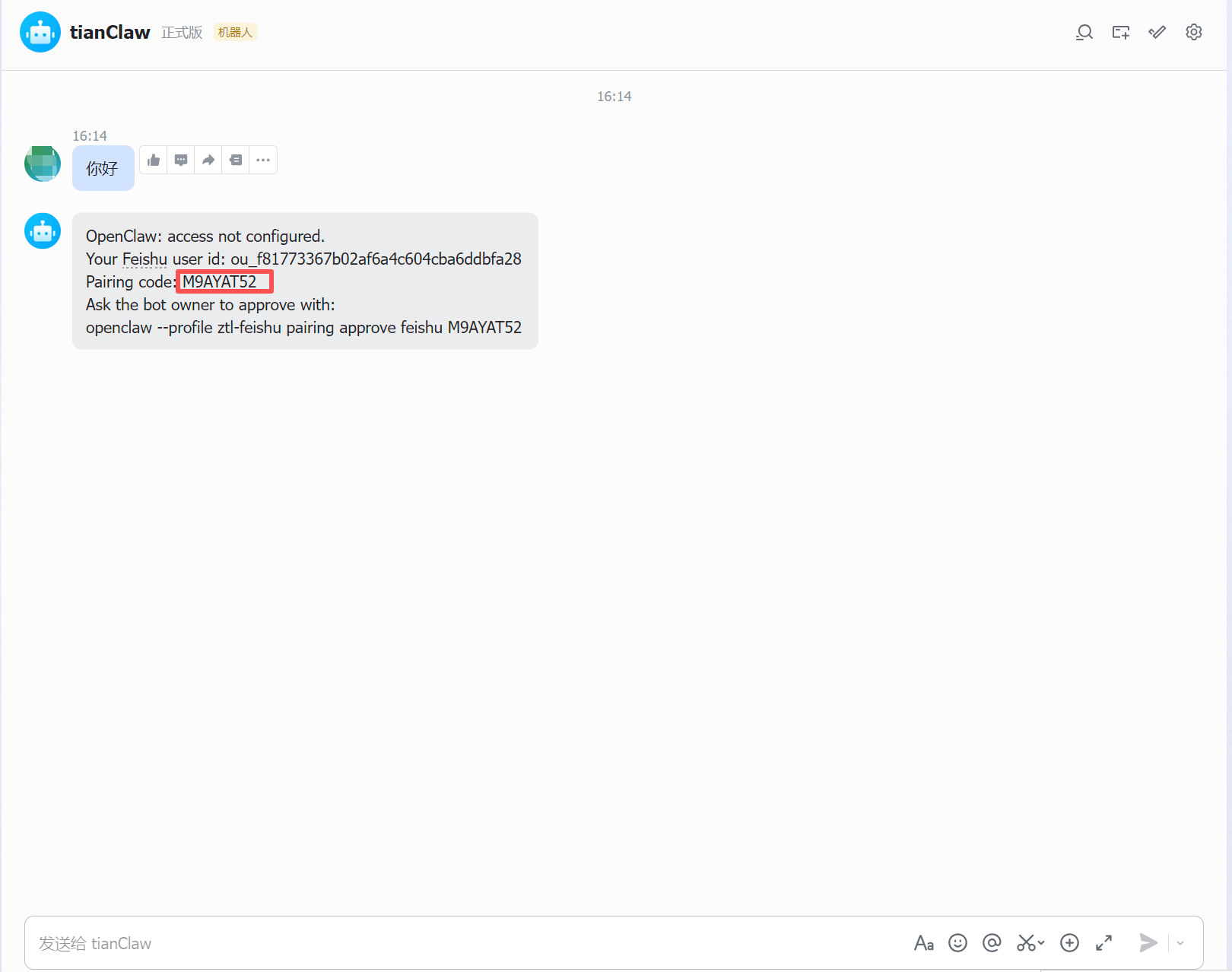Take a screenshot with the scissors tool
Screen dimensions: 1232x972
point(1027,942)
